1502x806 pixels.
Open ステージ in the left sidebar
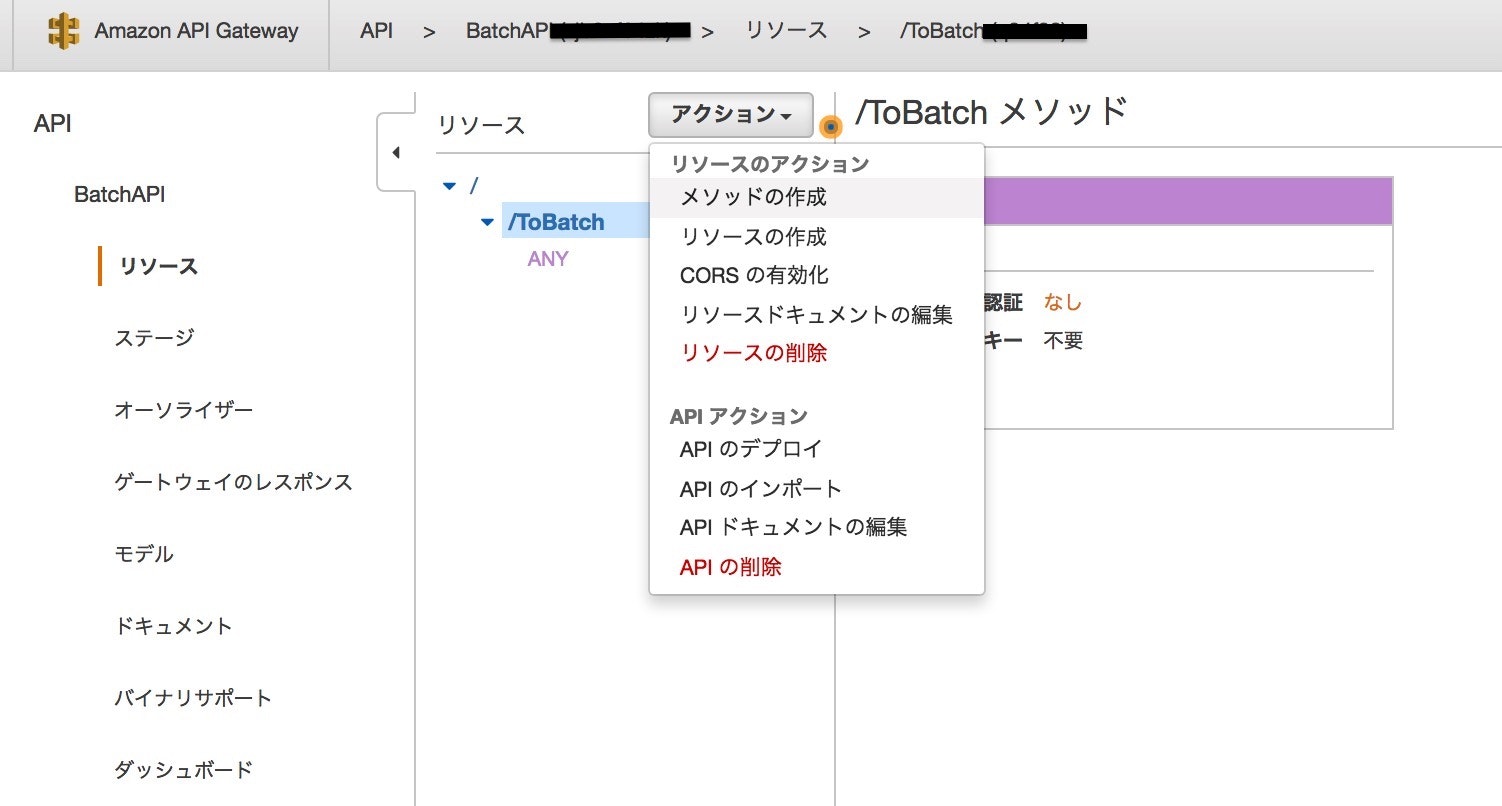(154, 338)
